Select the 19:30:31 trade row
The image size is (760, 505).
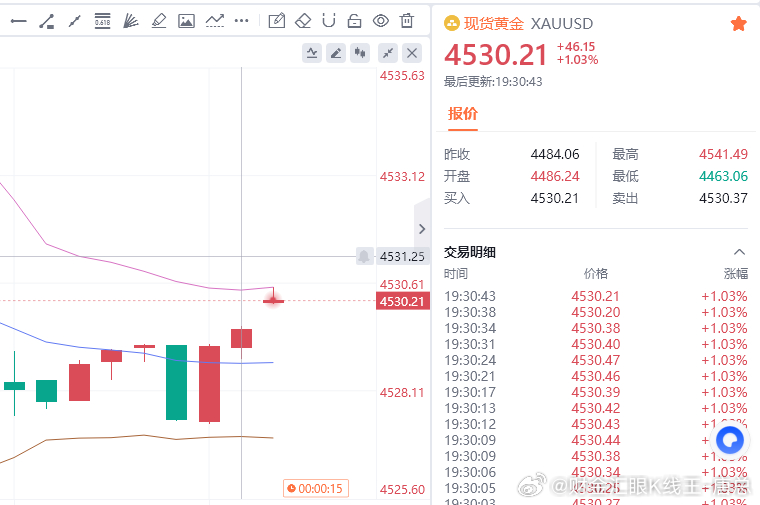[596, 344]
